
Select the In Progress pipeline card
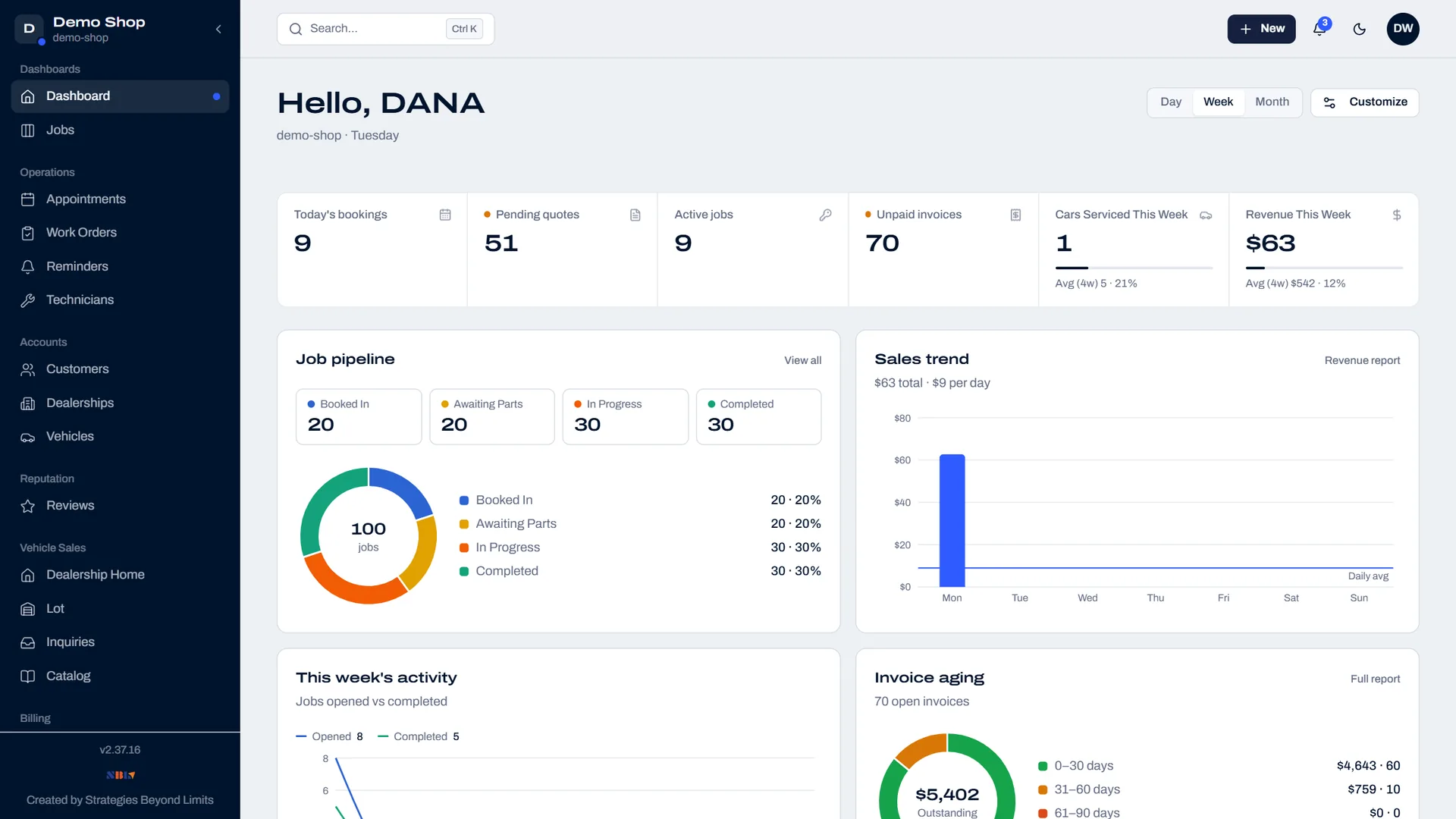click(x=626, y=416)
